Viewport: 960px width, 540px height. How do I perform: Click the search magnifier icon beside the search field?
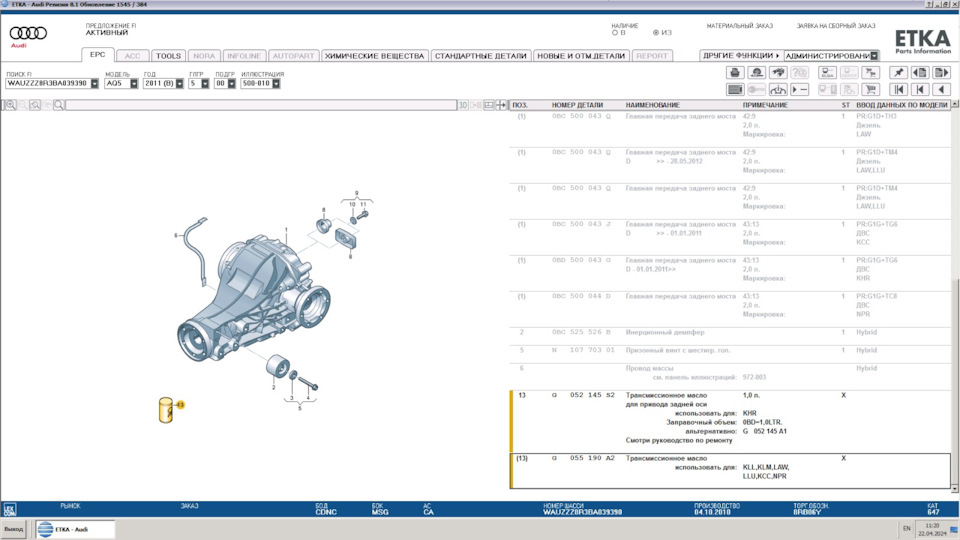[59, 105]
